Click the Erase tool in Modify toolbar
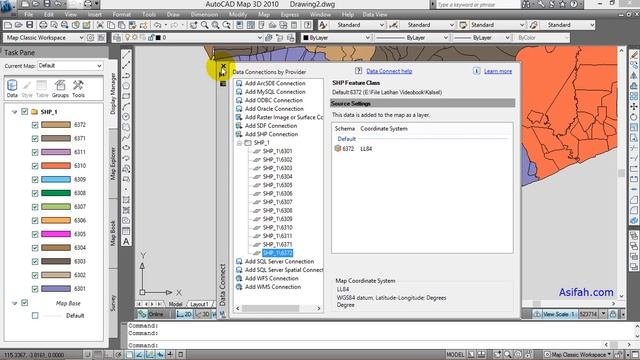Viewport: 640px width, 360px height. [634, 55]
